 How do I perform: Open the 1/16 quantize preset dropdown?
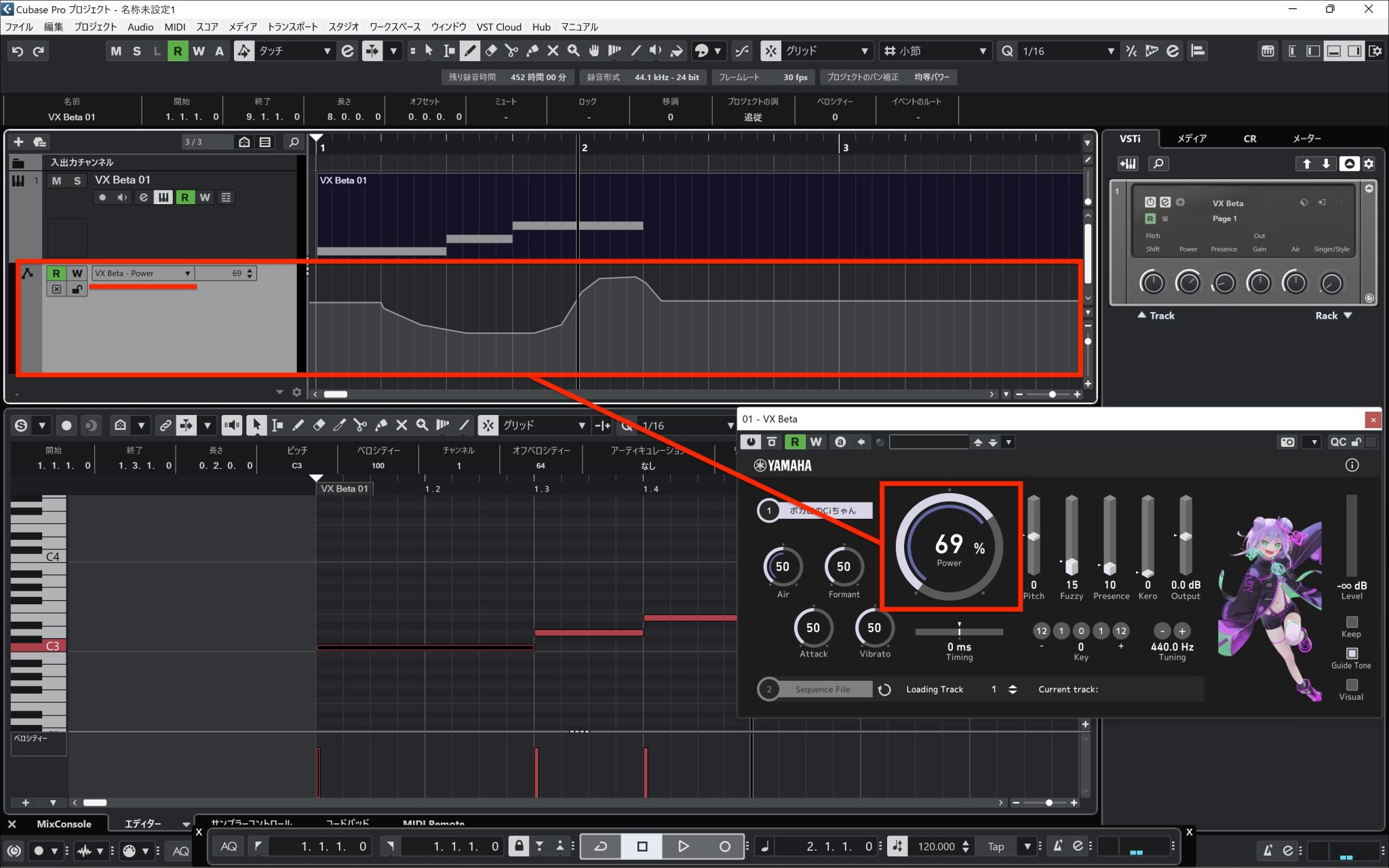[1110, 51]
